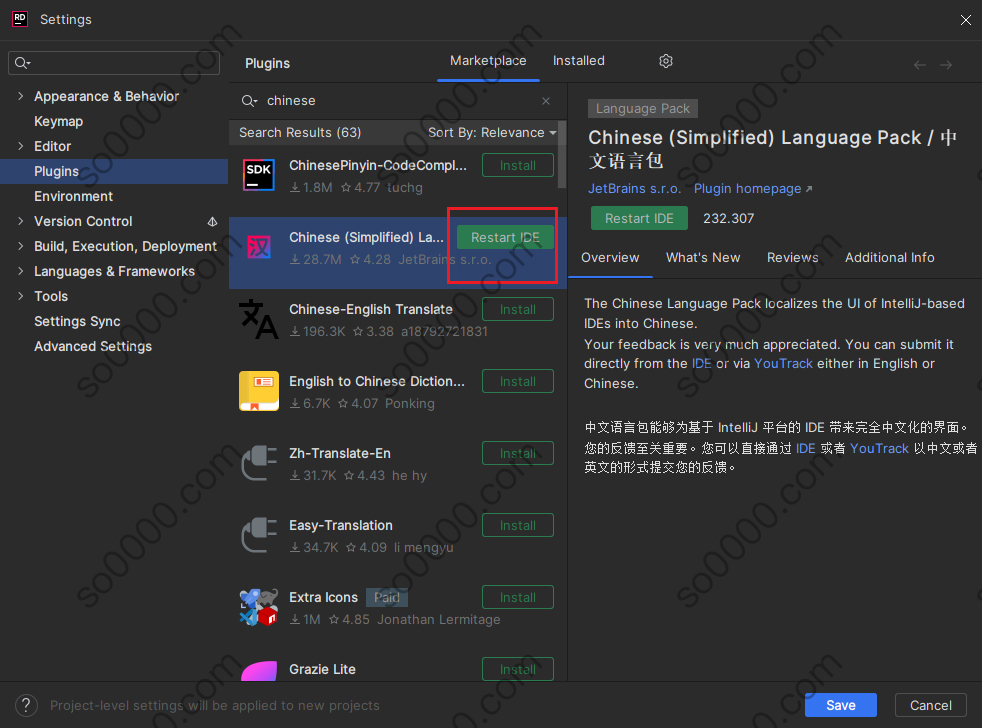Click the Paid tag on Extra Icons
The image size is (982, 728).
pyautogui.click(x=386, y=598)
